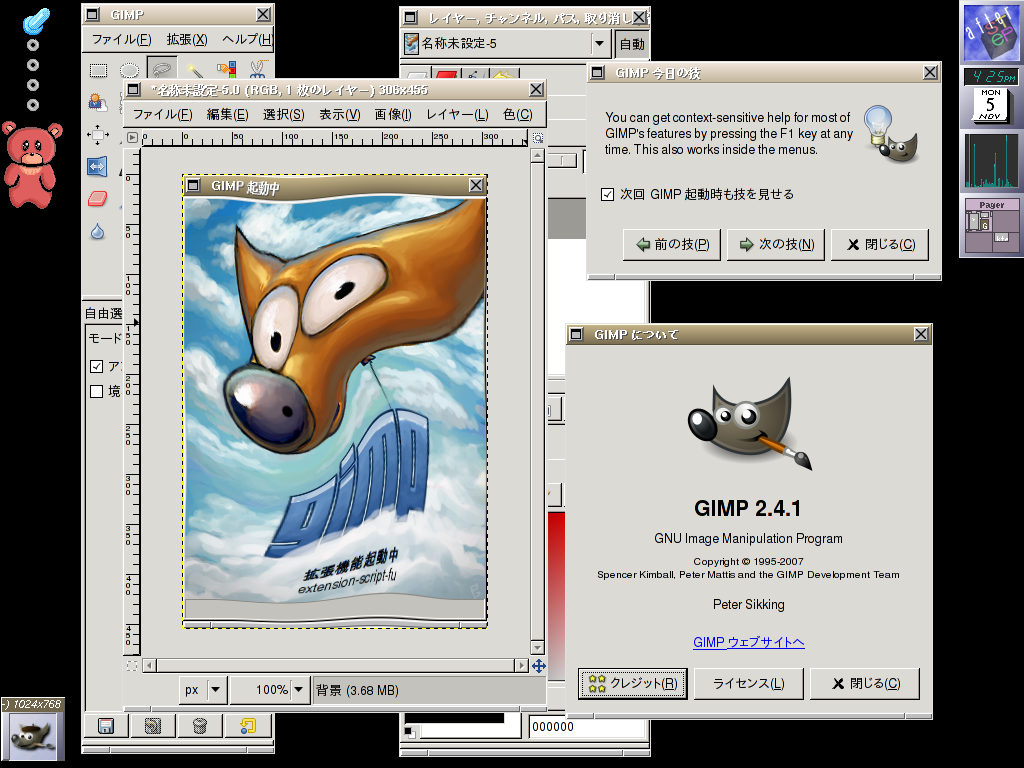Screen dimensions: 1024x768
Task: Open ファイル(F) menu in toolbox window
Action: (x=121, y=39)
